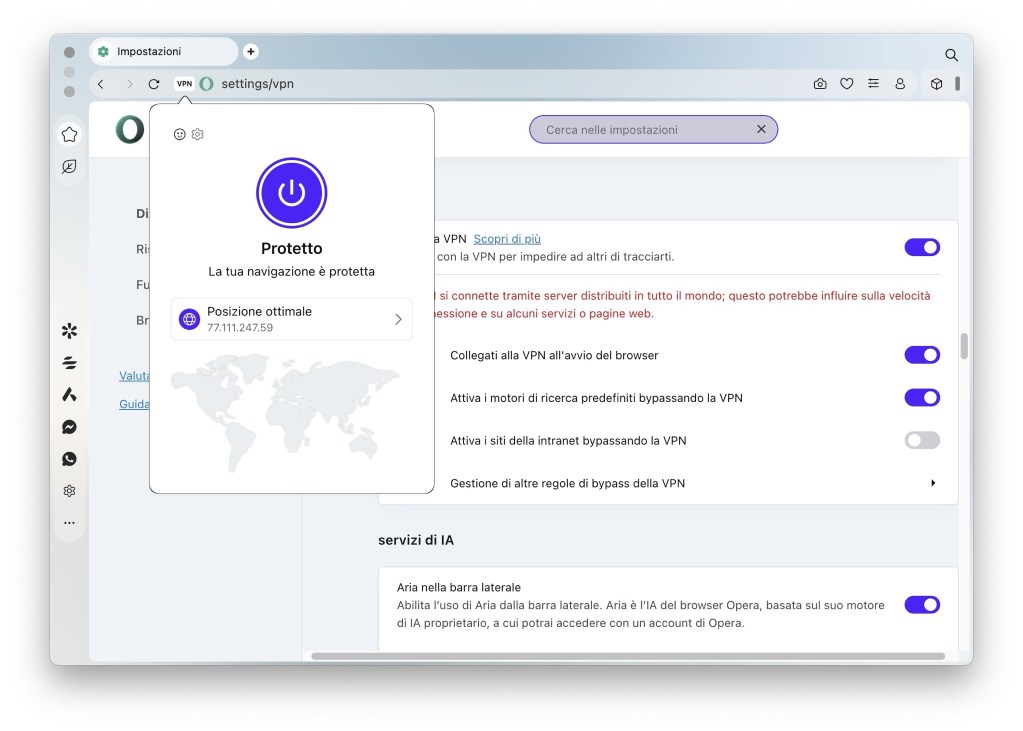Select the Impostazioni tab
The image size is (1023, 731).
(164, 52)
